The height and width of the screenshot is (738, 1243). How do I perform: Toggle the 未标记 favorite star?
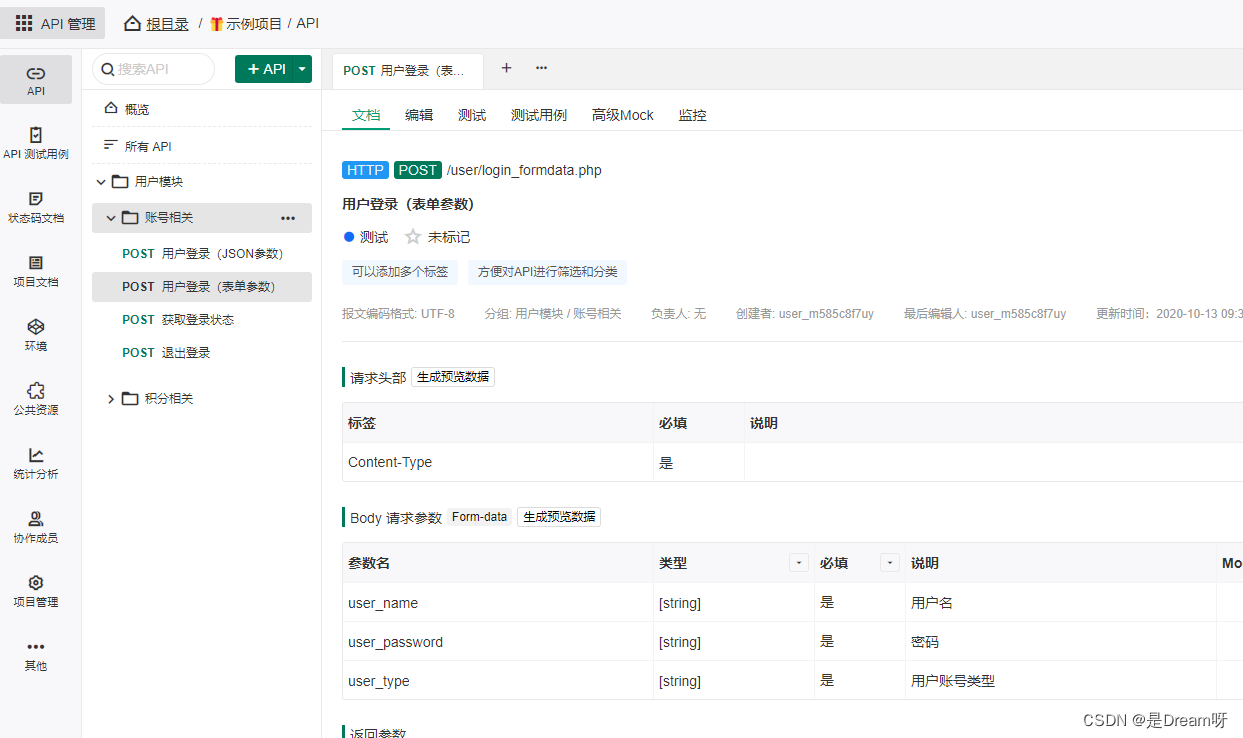coord(412,237)
